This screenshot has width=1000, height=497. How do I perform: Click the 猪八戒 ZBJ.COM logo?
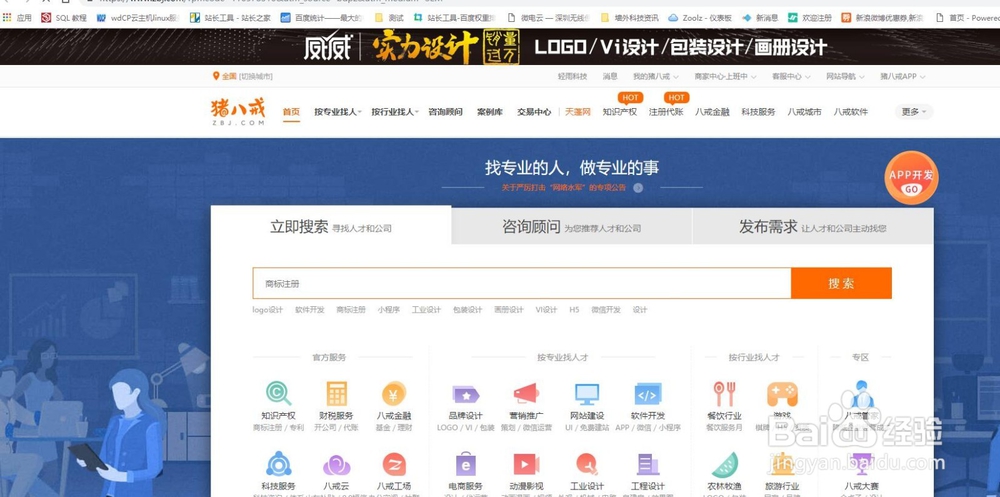(x=237, y=111)
